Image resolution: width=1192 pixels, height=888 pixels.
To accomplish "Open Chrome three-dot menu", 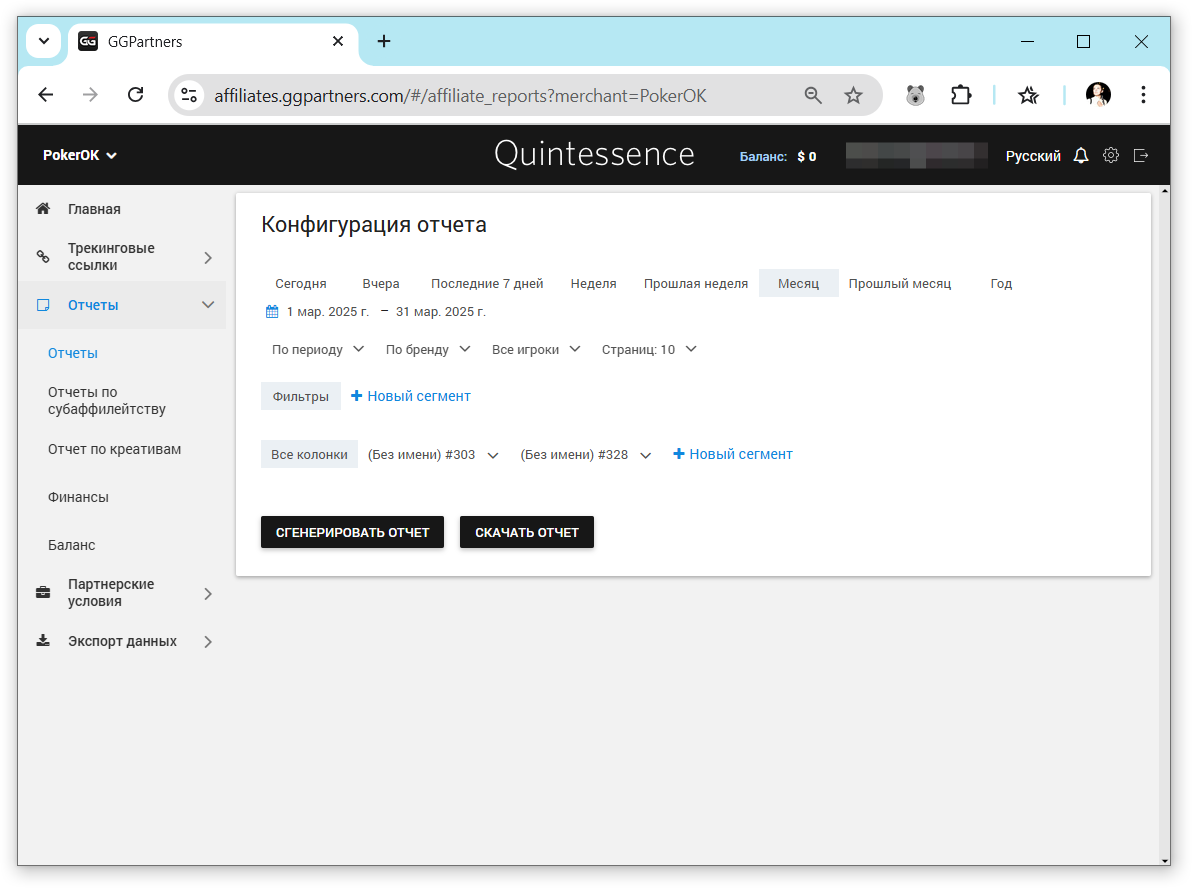I will (1143, 95).
